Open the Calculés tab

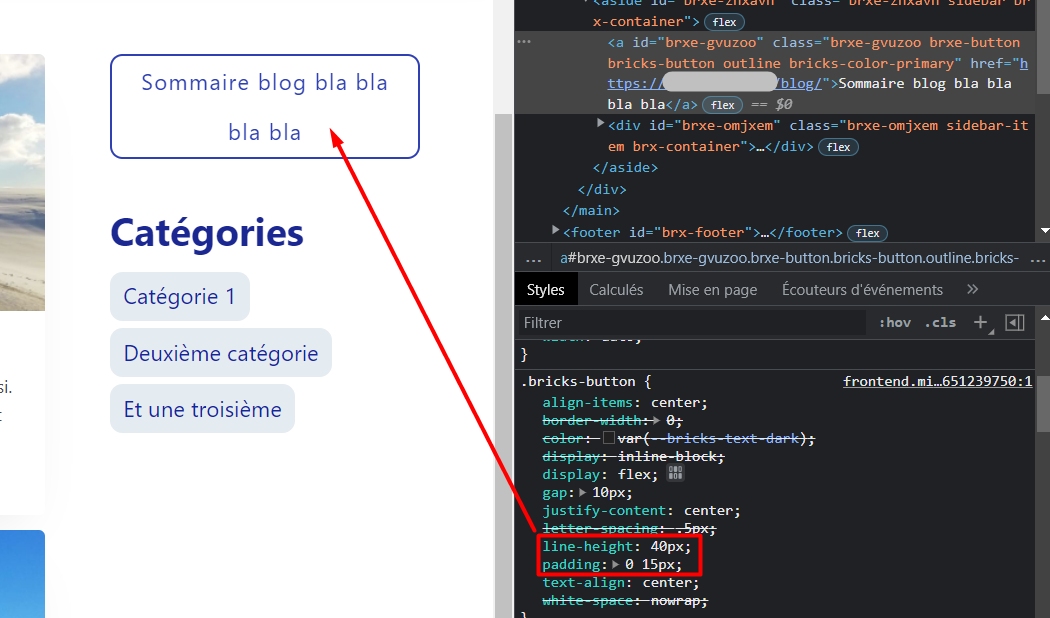(x=616, y=289)
